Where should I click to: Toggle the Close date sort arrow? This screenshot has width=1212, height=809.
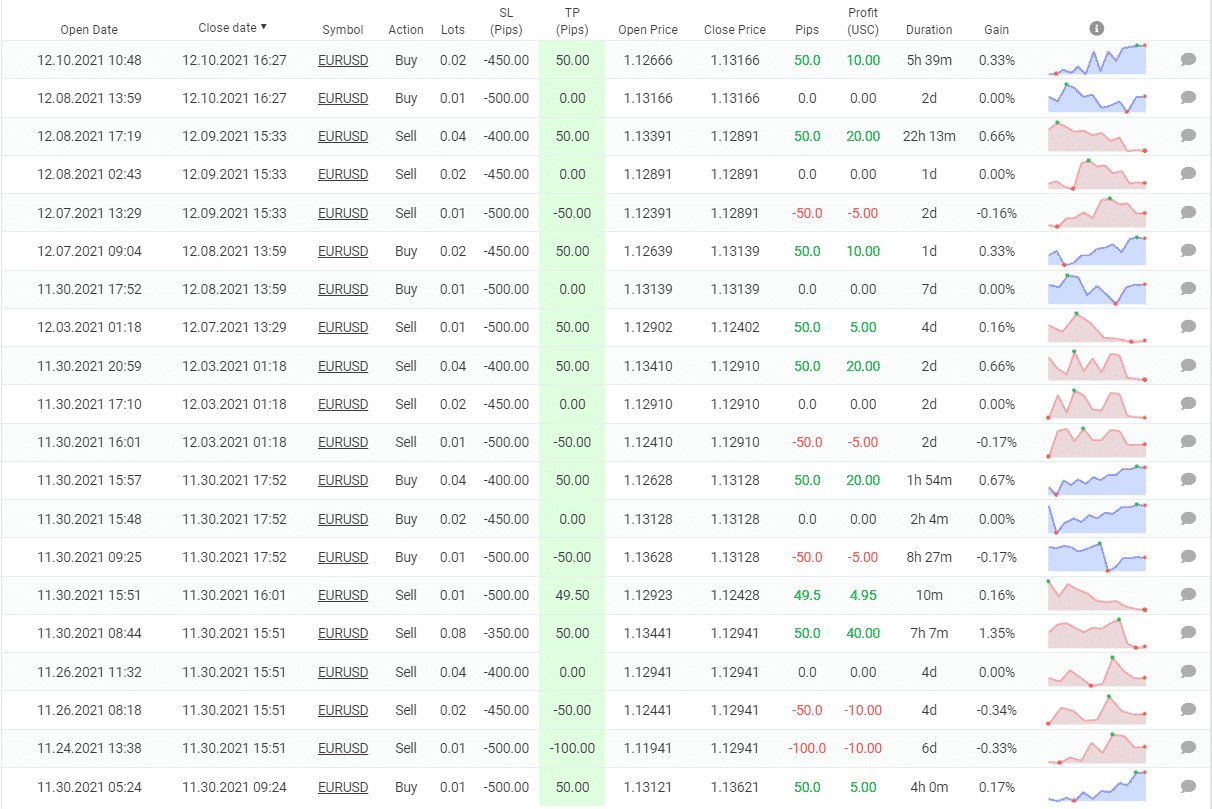[264, 27]
